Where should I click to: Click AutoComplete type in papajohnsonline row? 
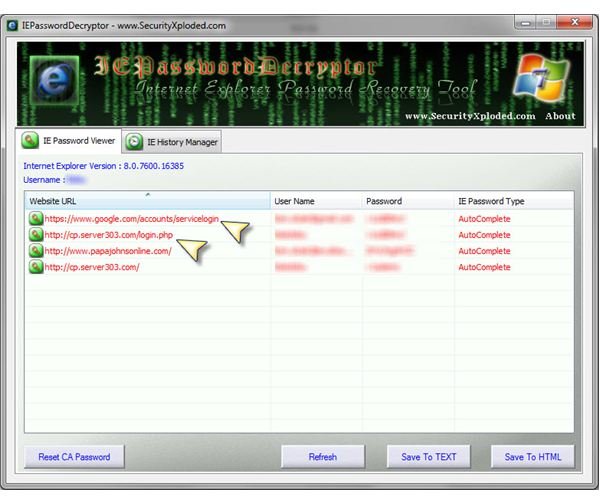pyautogui.click(x=484, y=251)
